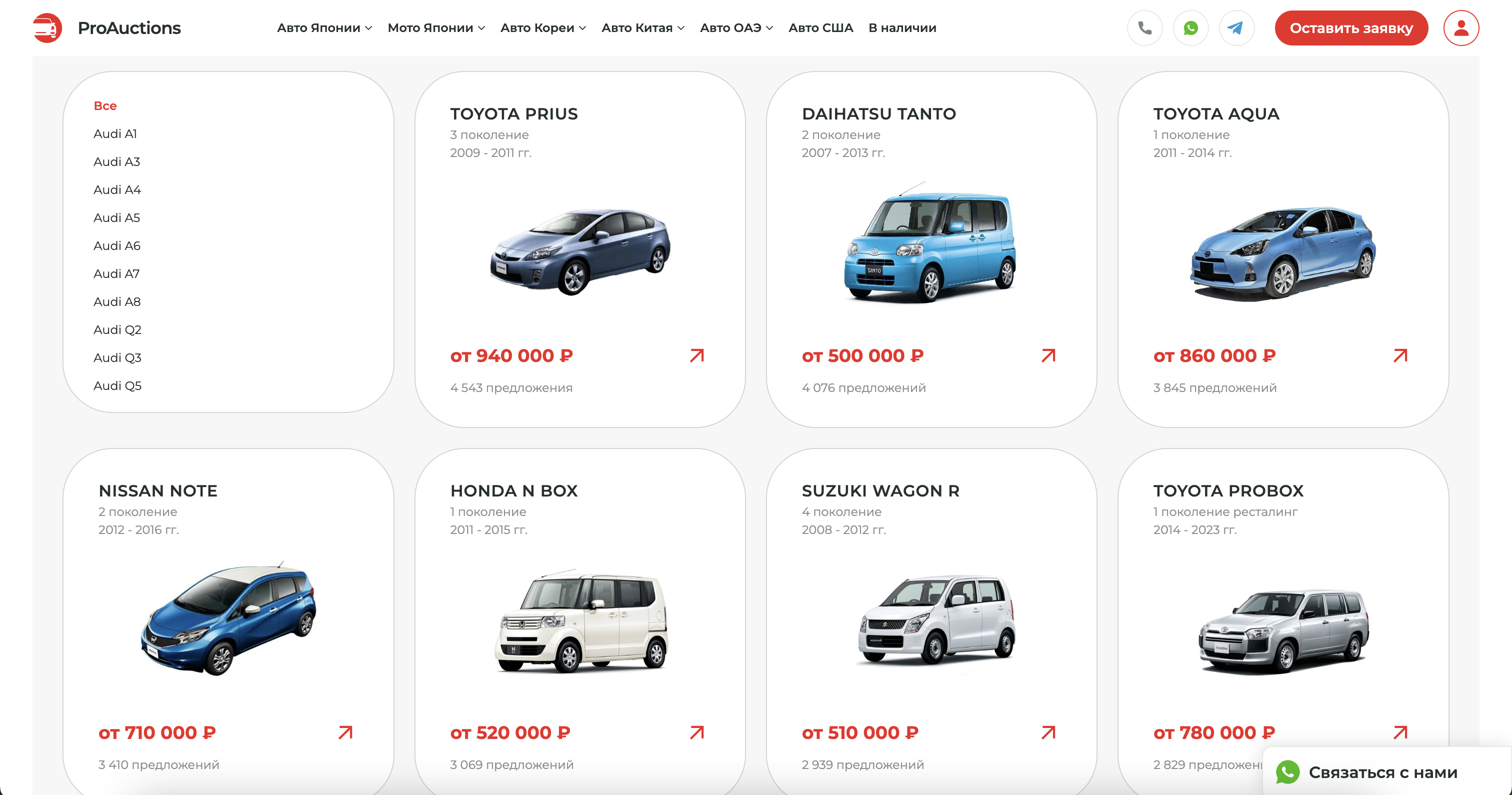Open WhatsApp via the green header icon

pos(1190,27)
